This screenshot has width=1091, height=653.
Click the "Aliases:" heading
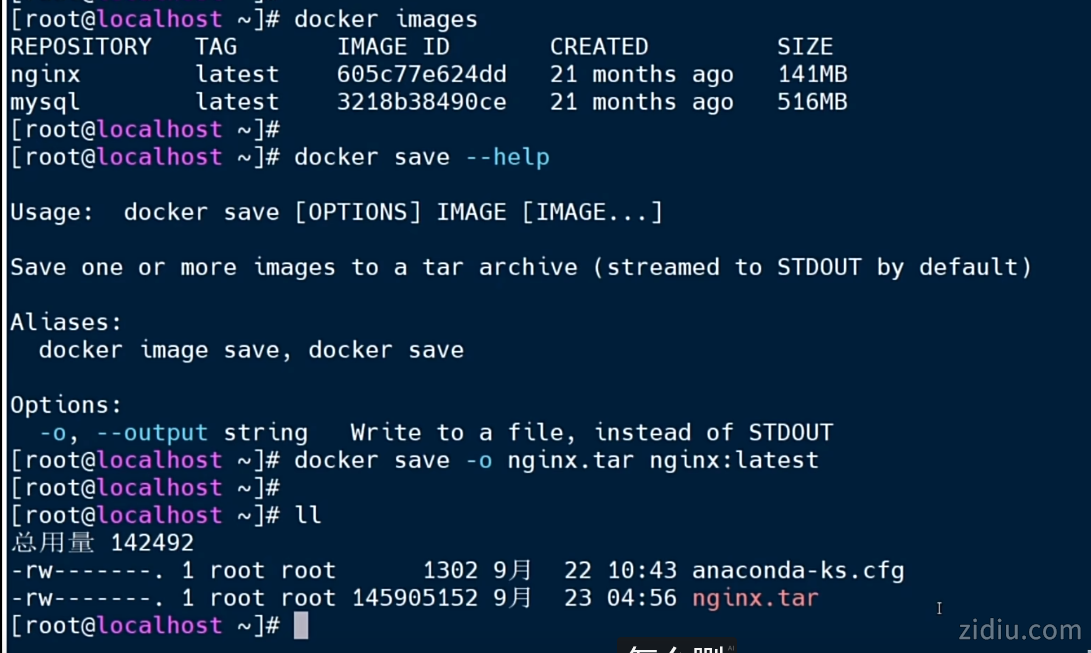(x=66, y=322)
